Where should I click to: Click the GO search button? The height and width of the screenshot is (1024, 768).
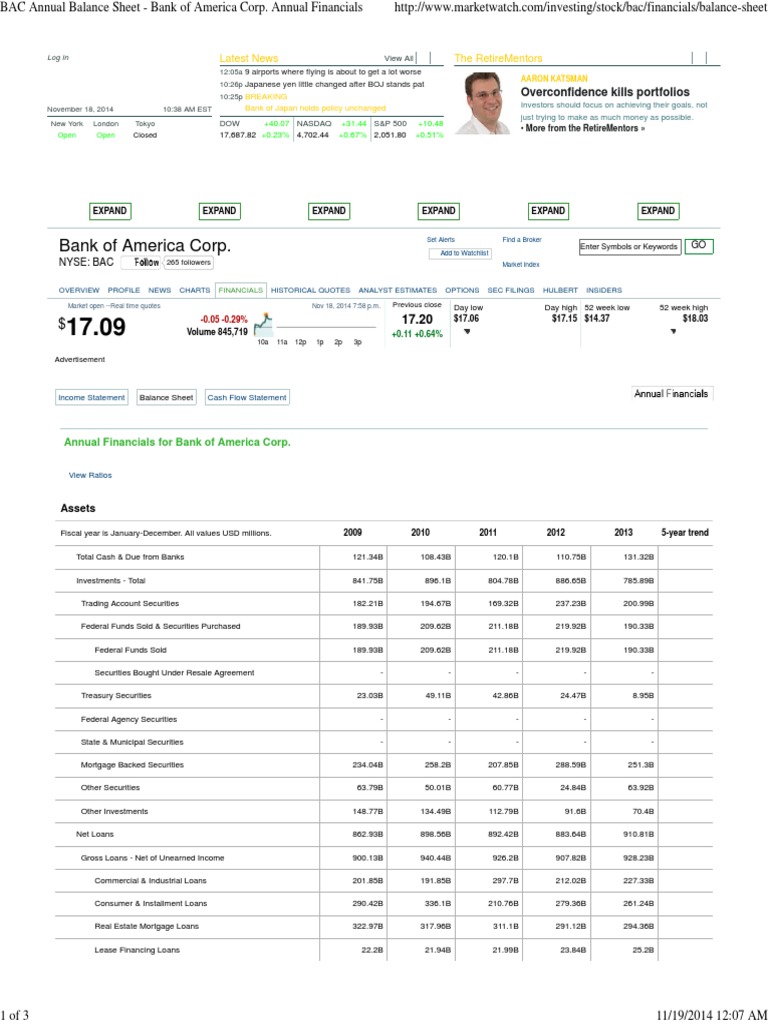click(x=699, y=245)
